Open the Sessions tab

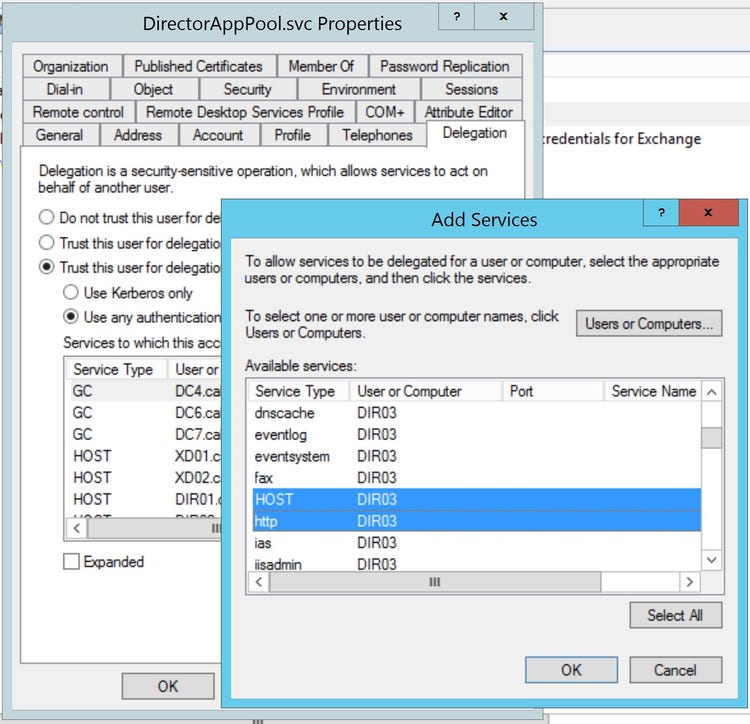(x=472, y=89)
